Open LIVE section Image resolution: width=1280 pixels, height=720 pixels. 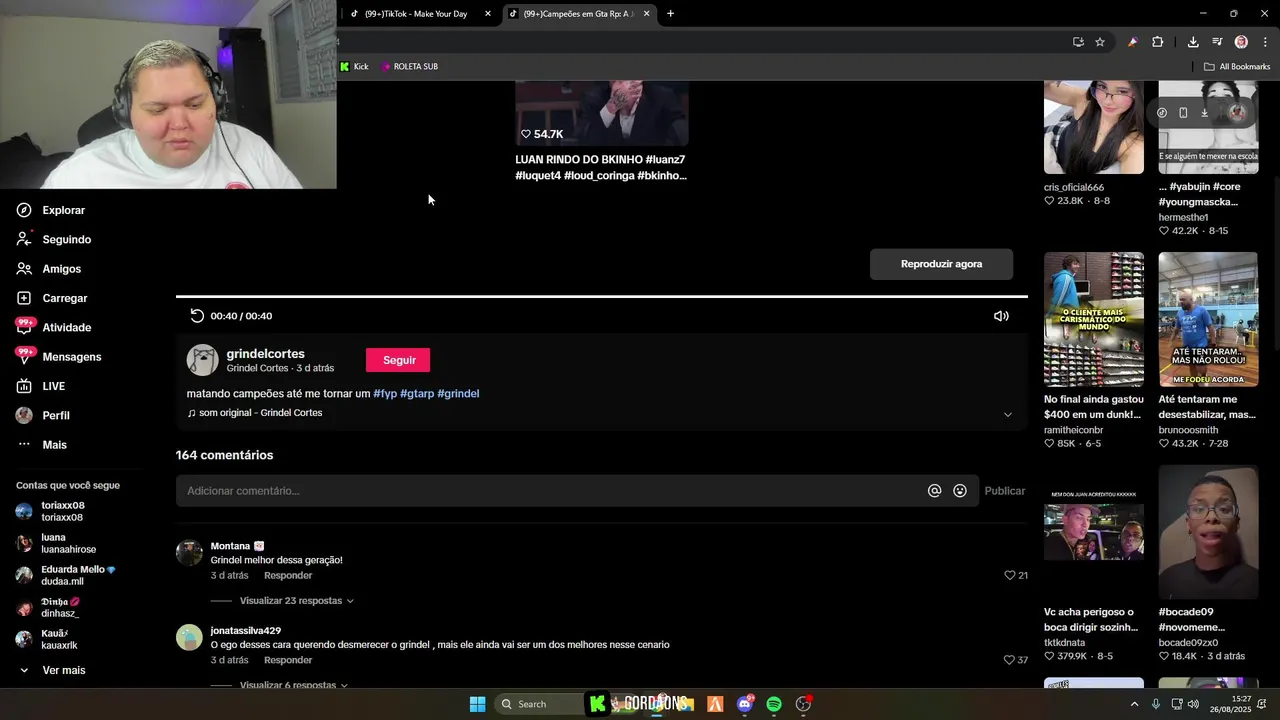click(40, 386)
